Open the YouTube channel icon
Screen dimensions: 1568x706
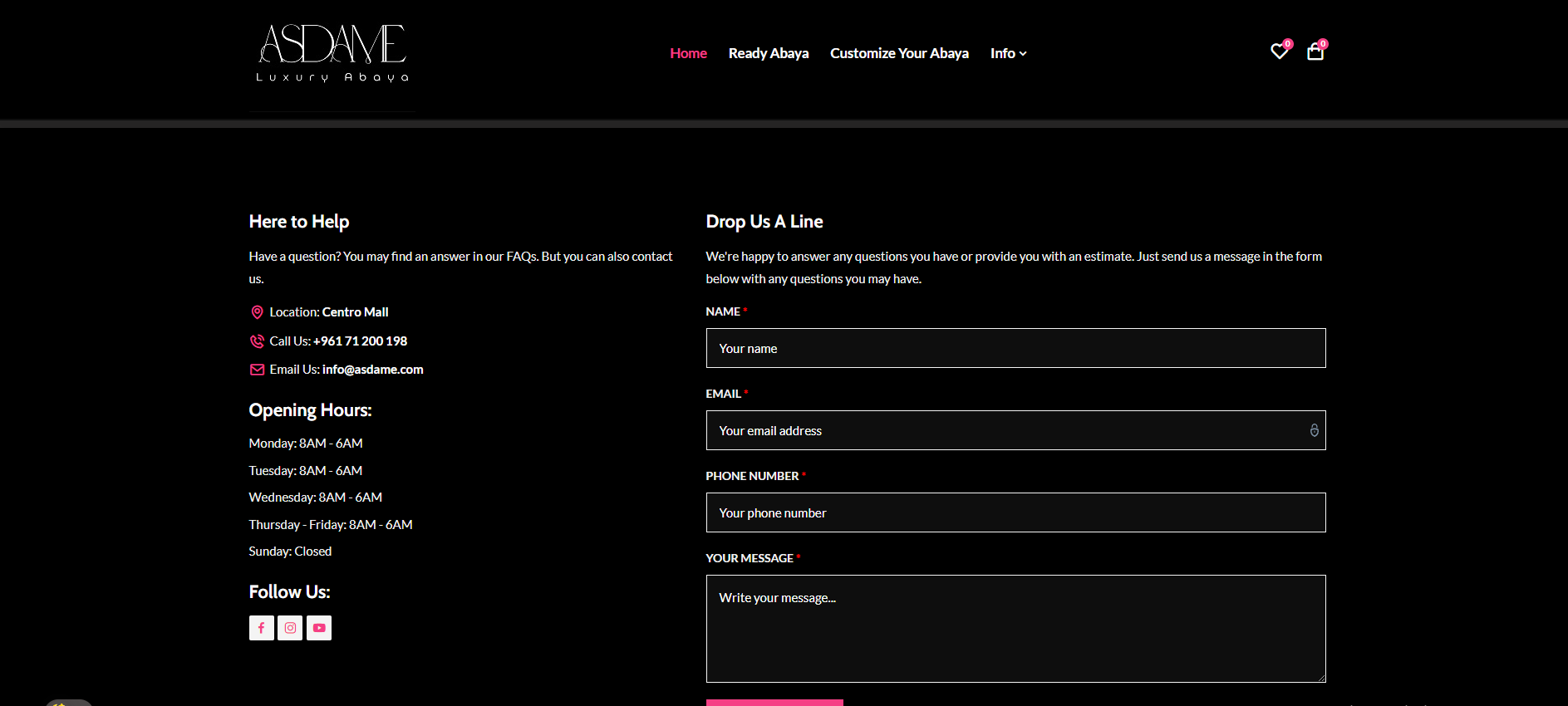319,628
